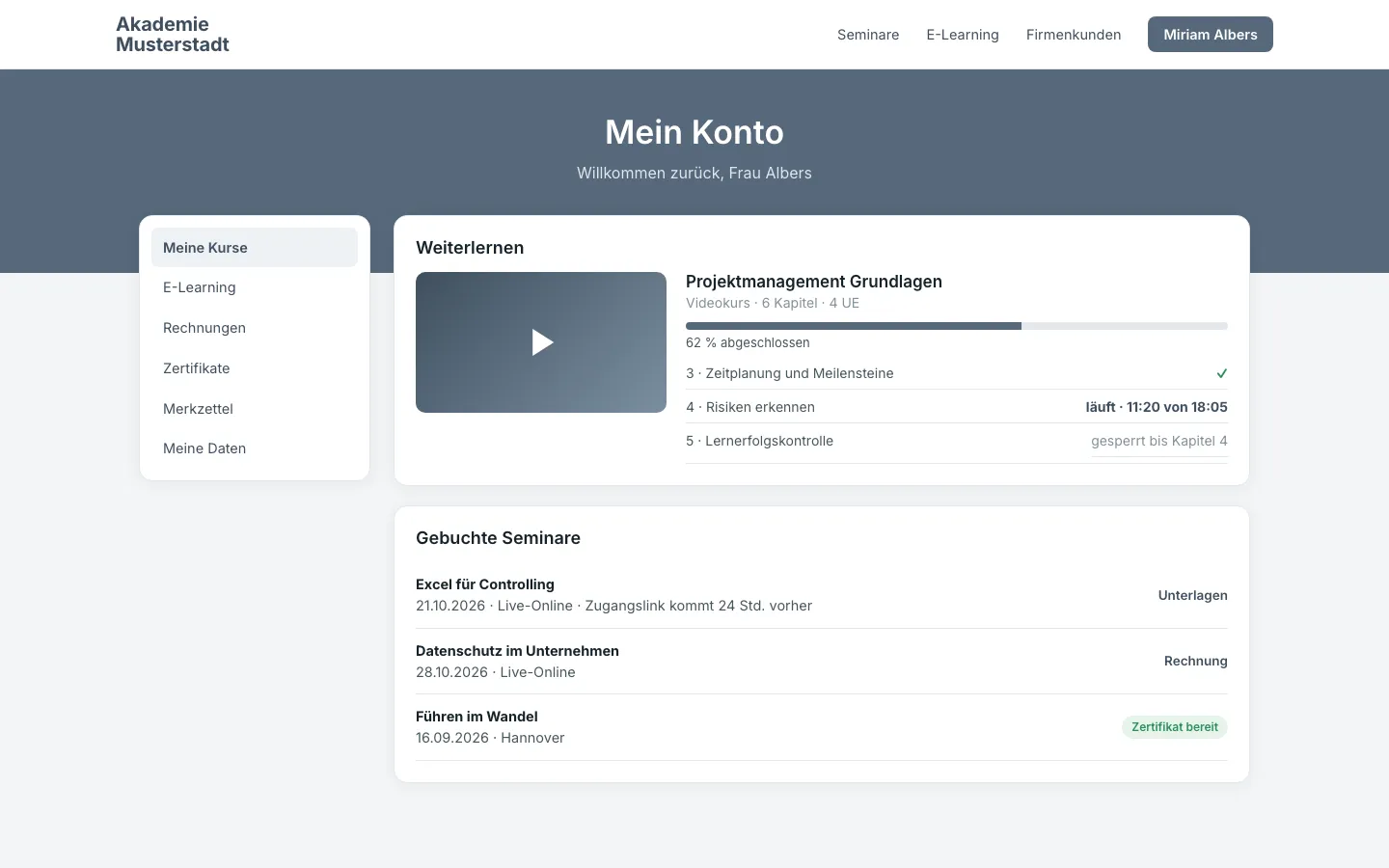The width and height of the screenshot is (1389, 868).
Task: Open the Führen im Wandel seminar
Action: tap(477, 717)
